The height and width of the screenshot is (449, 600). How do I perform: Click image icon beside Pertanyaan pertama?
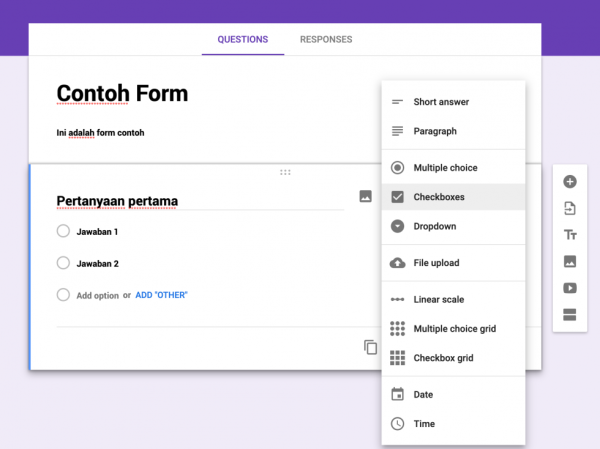[x=365, y=196]
